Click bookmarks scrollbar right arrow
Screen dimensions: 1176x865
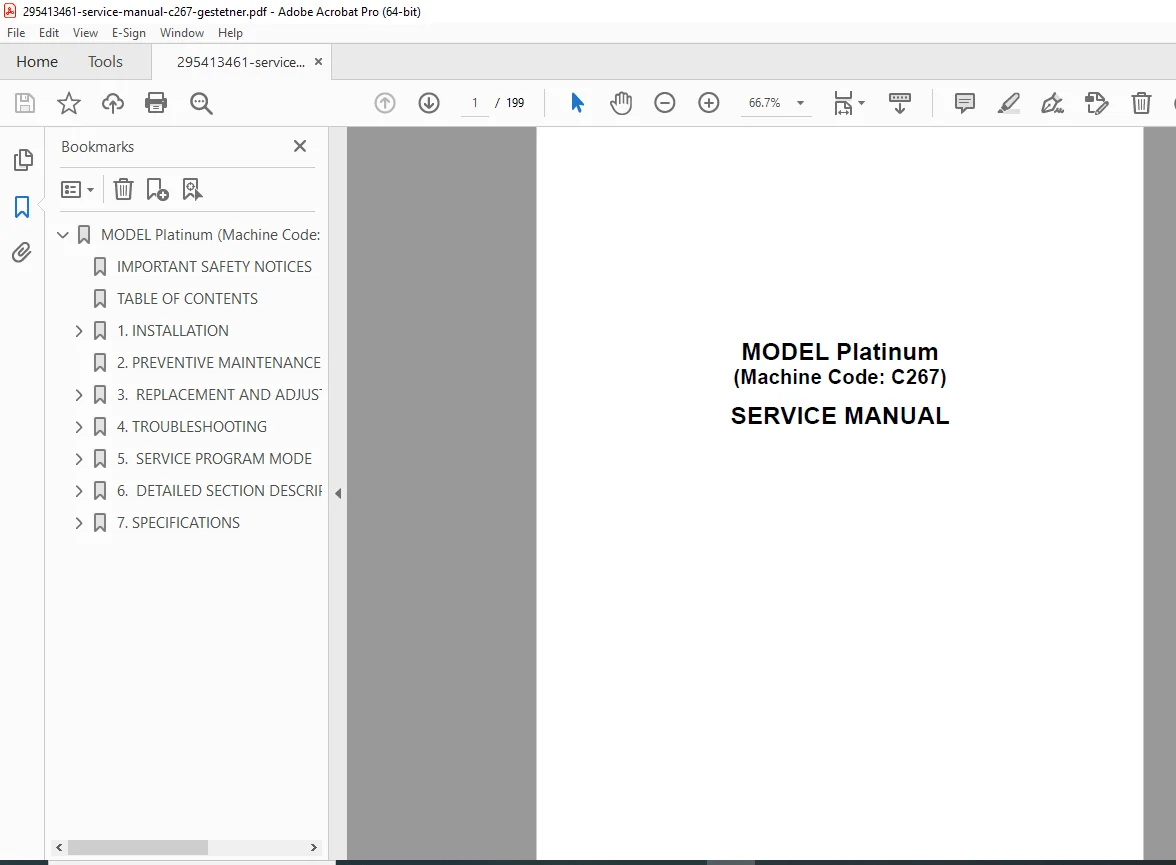[x=314, y=848]
